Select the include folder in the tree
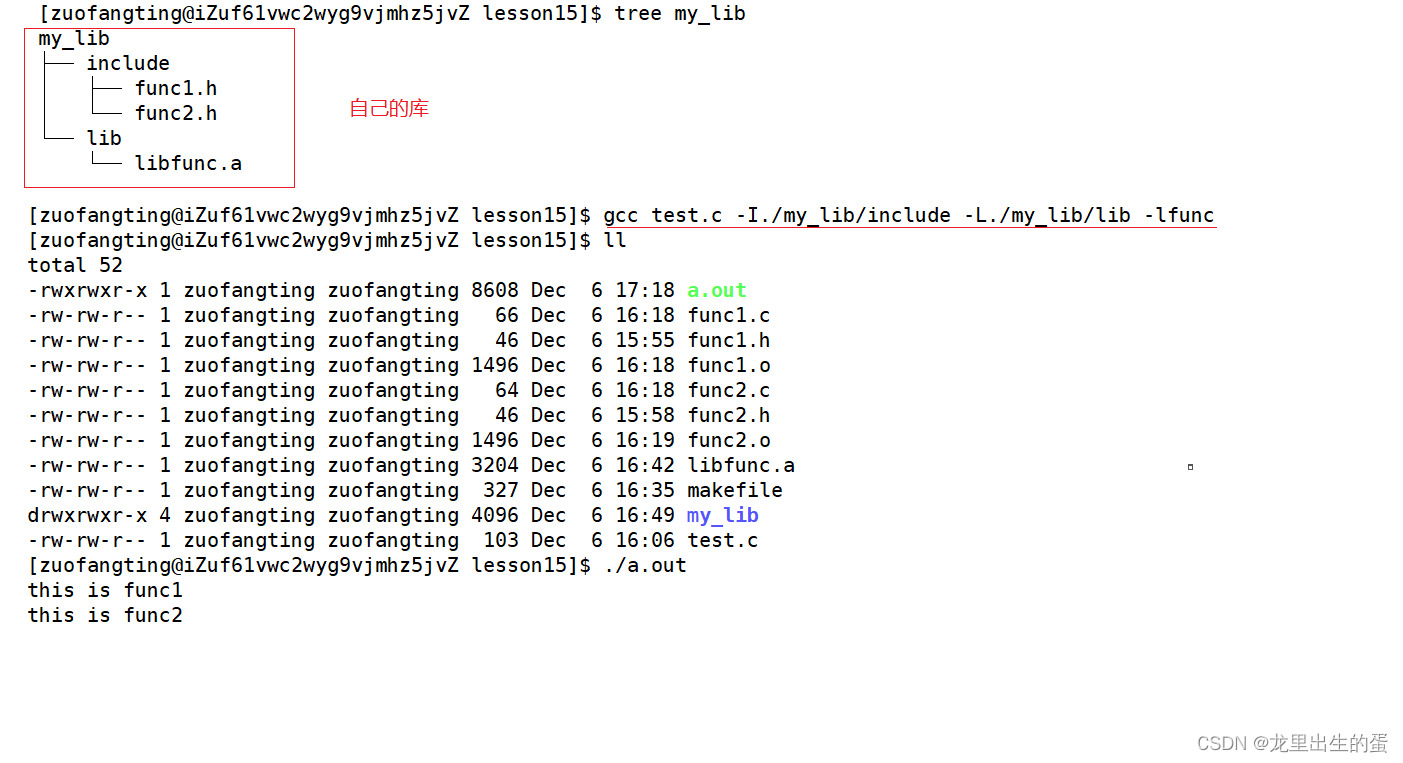 pyautogui.click(x=128, y=64)
